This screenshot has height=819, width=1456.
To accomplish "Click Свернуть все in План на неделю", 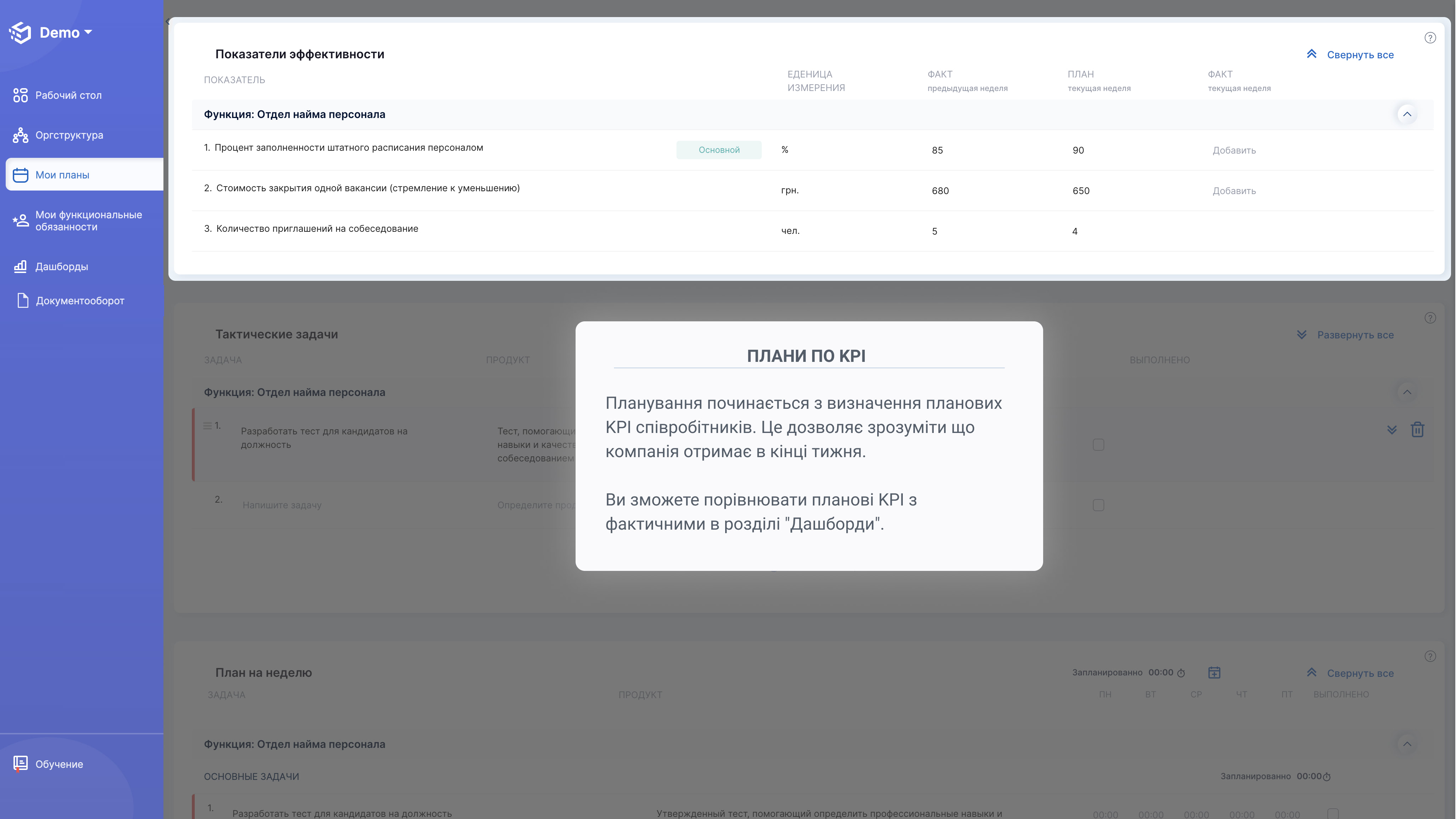I will [x=1360, y=674].
